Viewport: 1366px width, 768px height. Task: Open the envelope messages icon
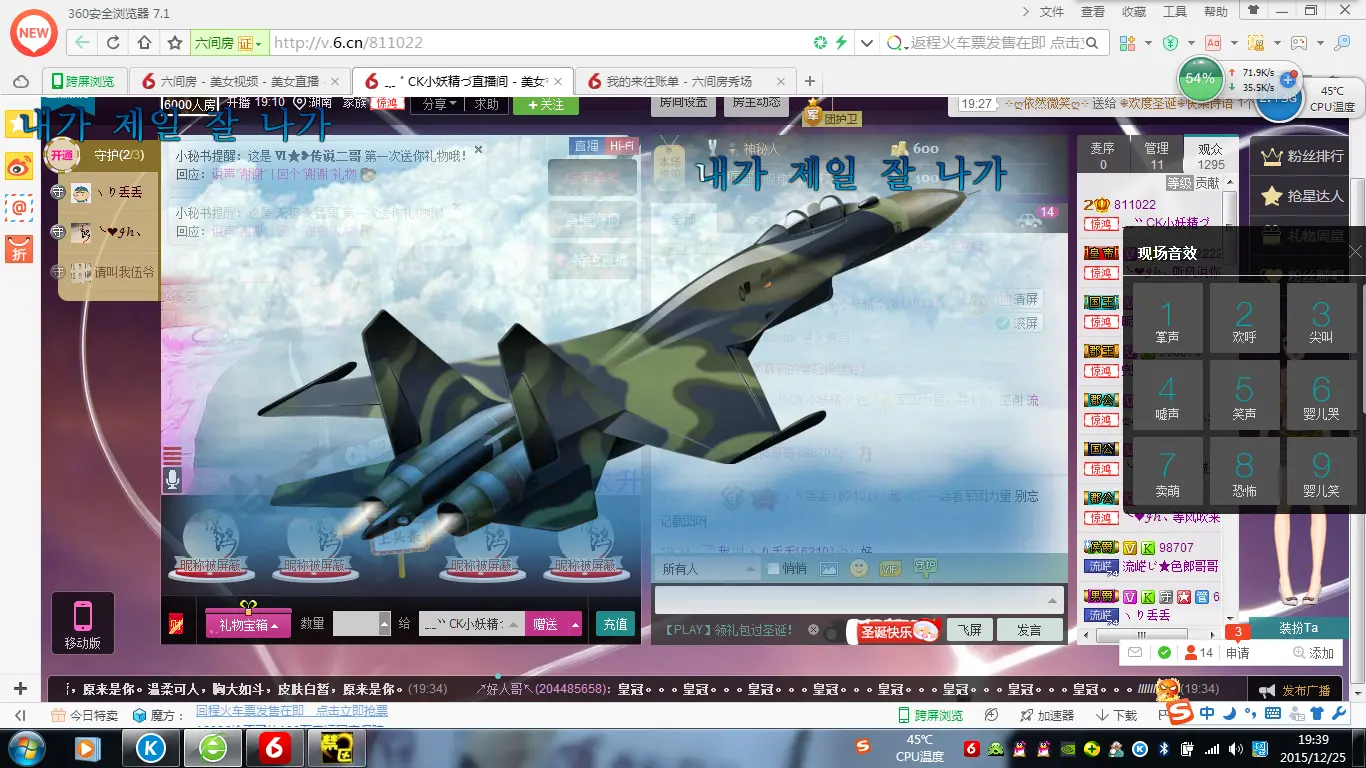(x=1134, y=653)
